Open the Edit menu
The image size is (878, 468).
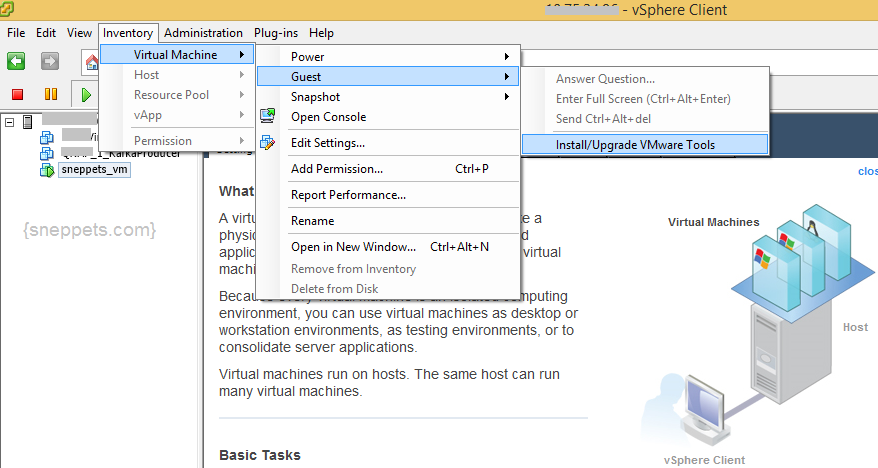tap(46, 33)
